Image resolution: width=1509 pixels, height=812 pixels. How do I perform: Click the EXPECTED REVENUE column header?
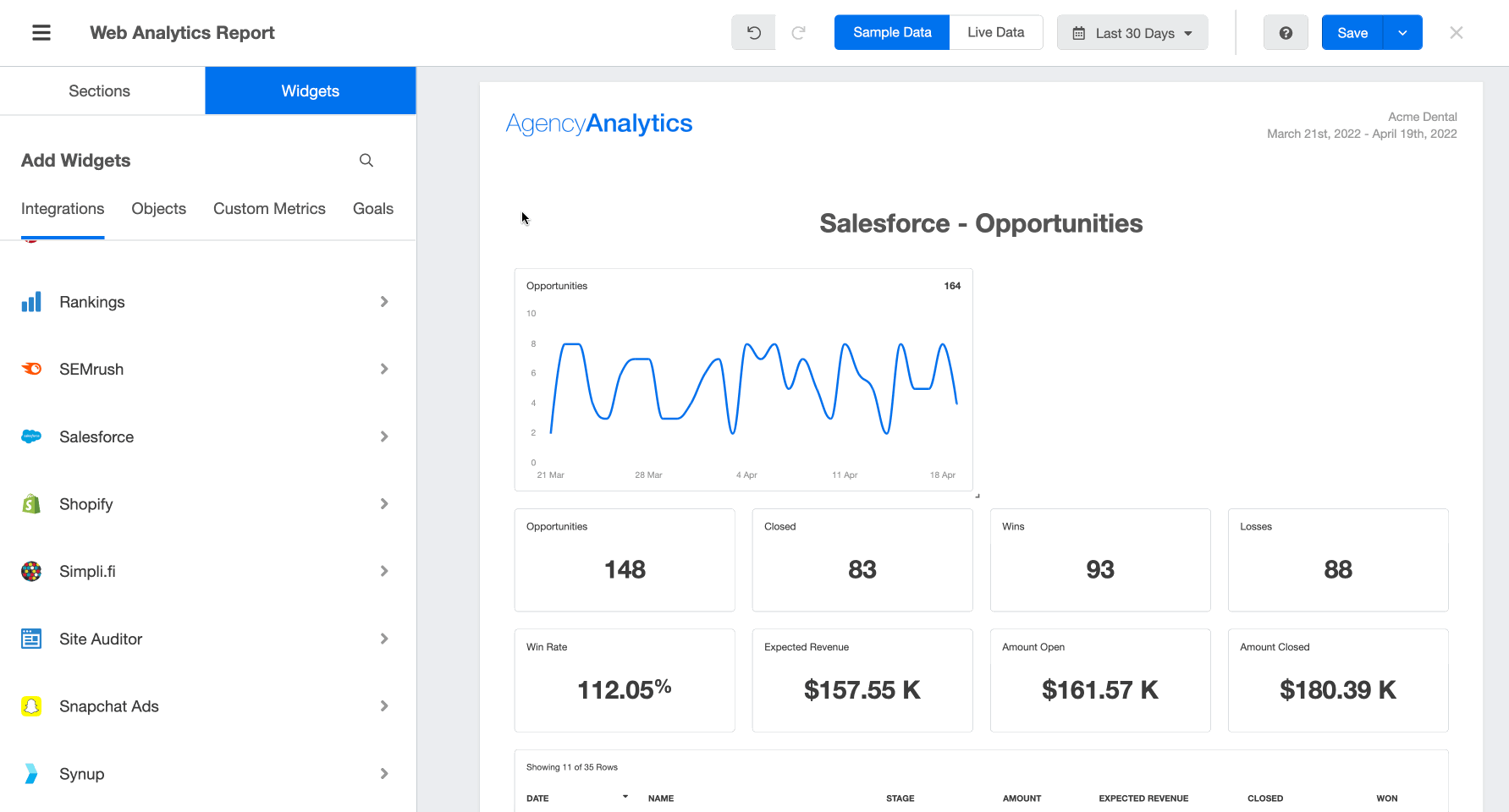coord(1143,798)
